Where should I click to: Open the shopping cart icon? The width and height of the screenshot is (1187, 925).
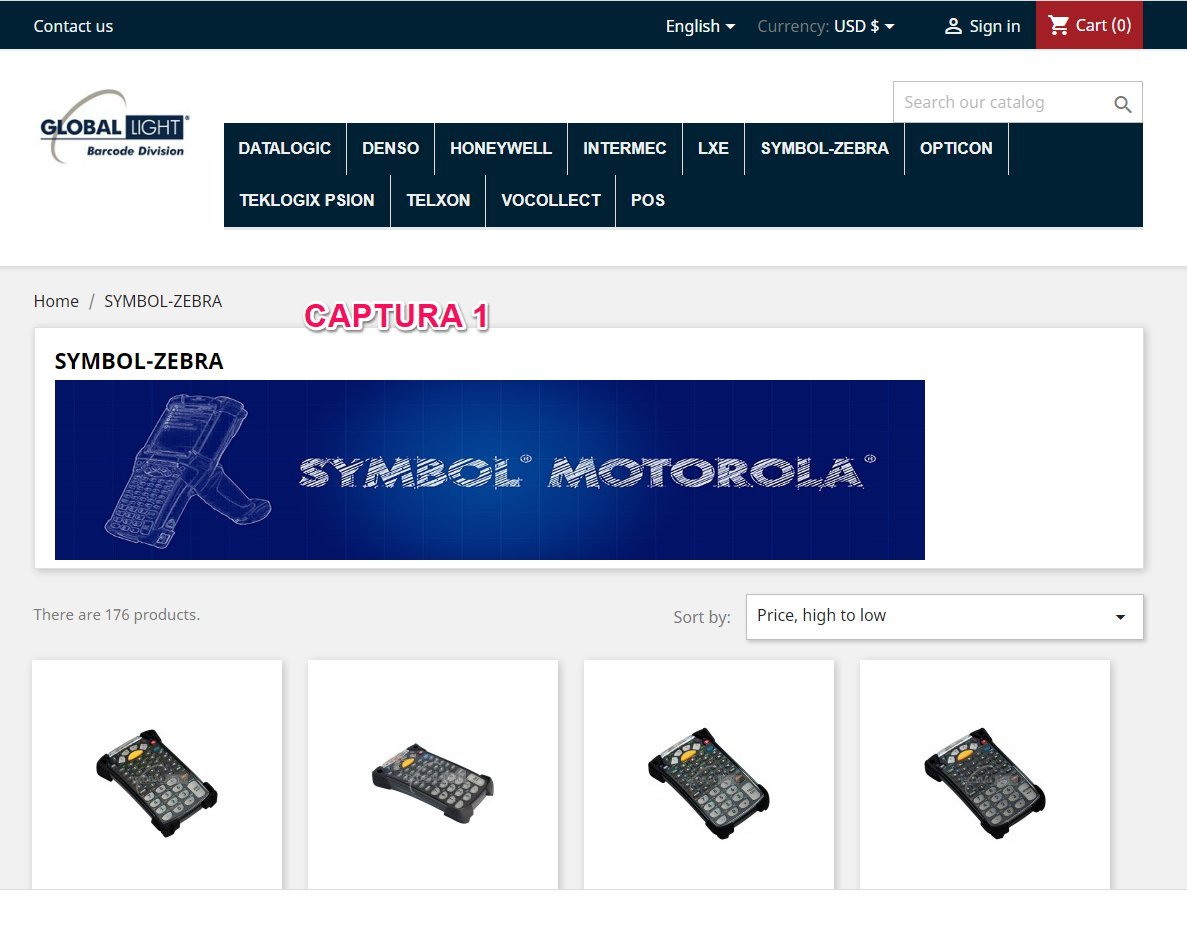point(1059,25)
